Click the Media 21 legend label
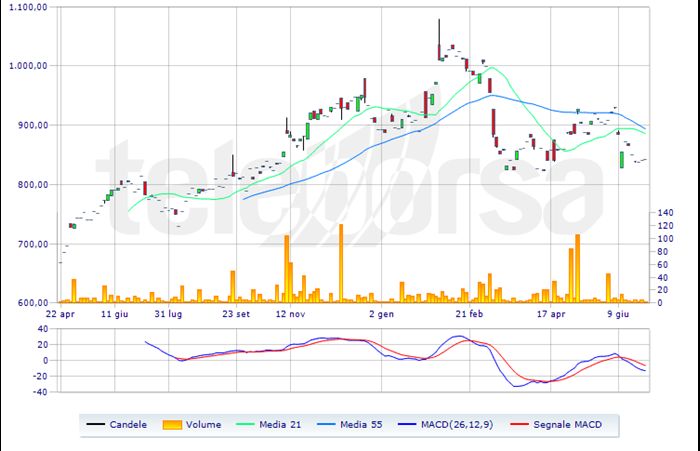The width and height of the screenshot is (700, 451). tap(280, 425)
